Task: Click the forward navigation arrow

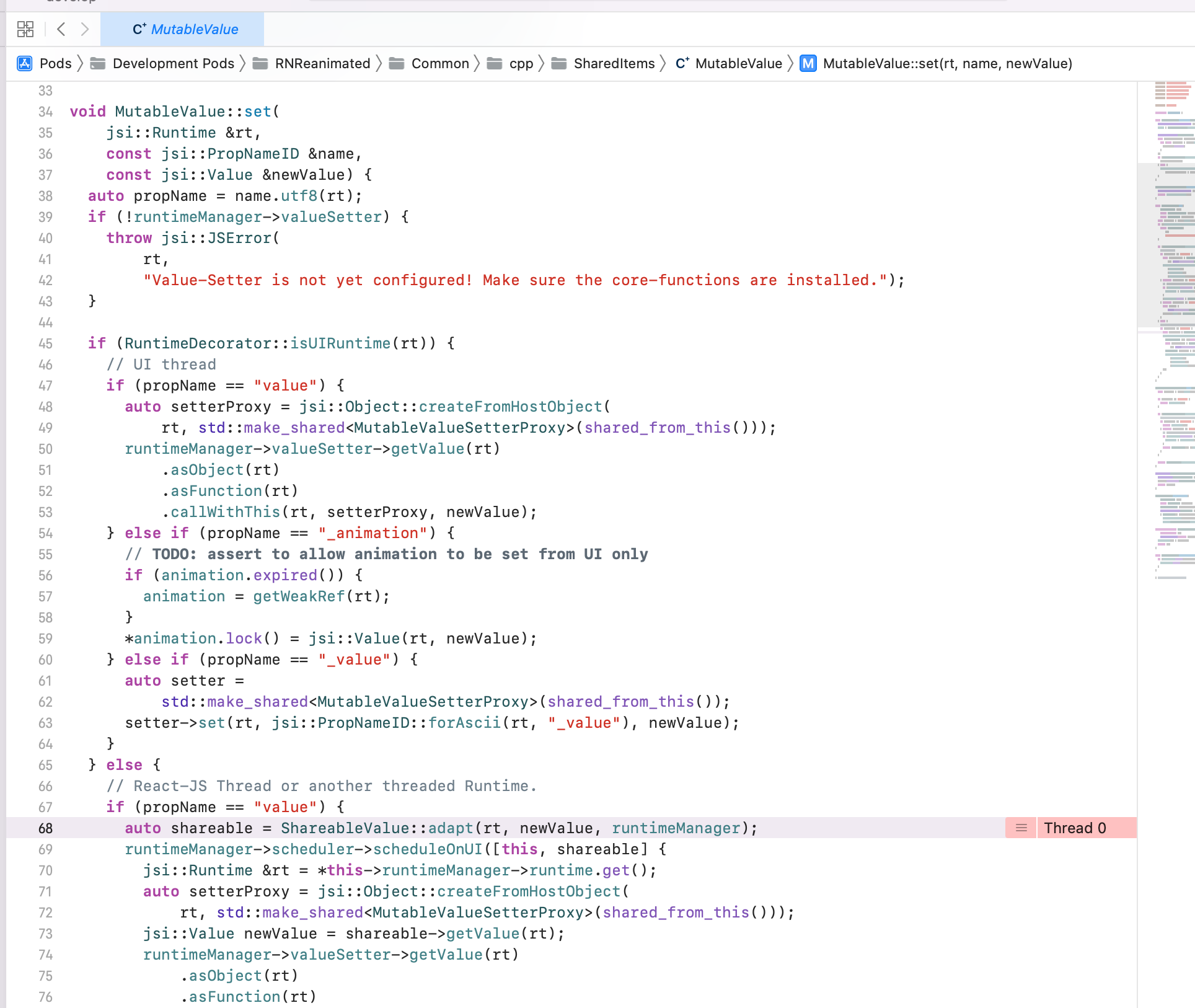Action: [85, 29]
